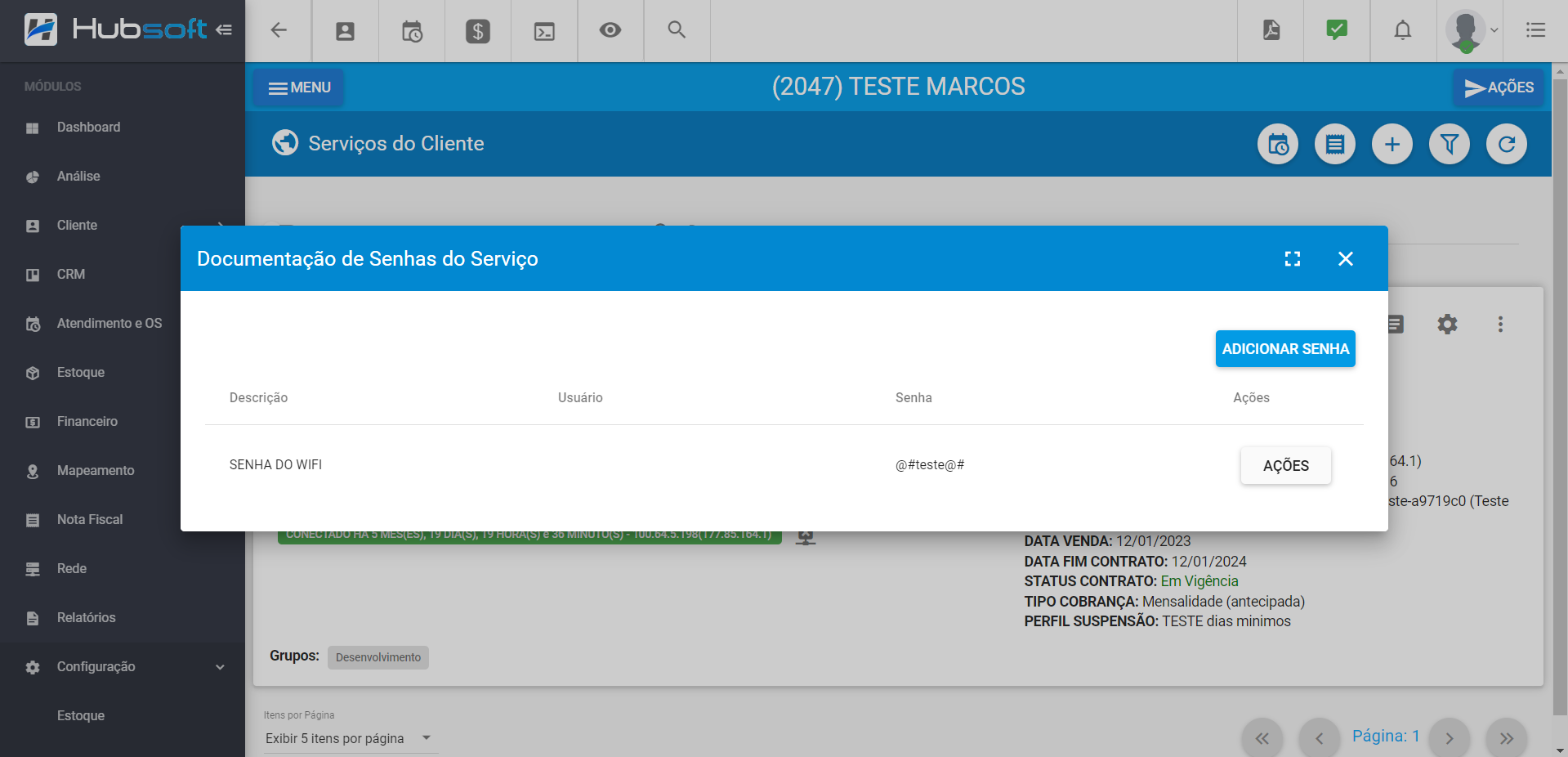Close the Documentação de Senhas dialog

click(x=1346, y=259)
